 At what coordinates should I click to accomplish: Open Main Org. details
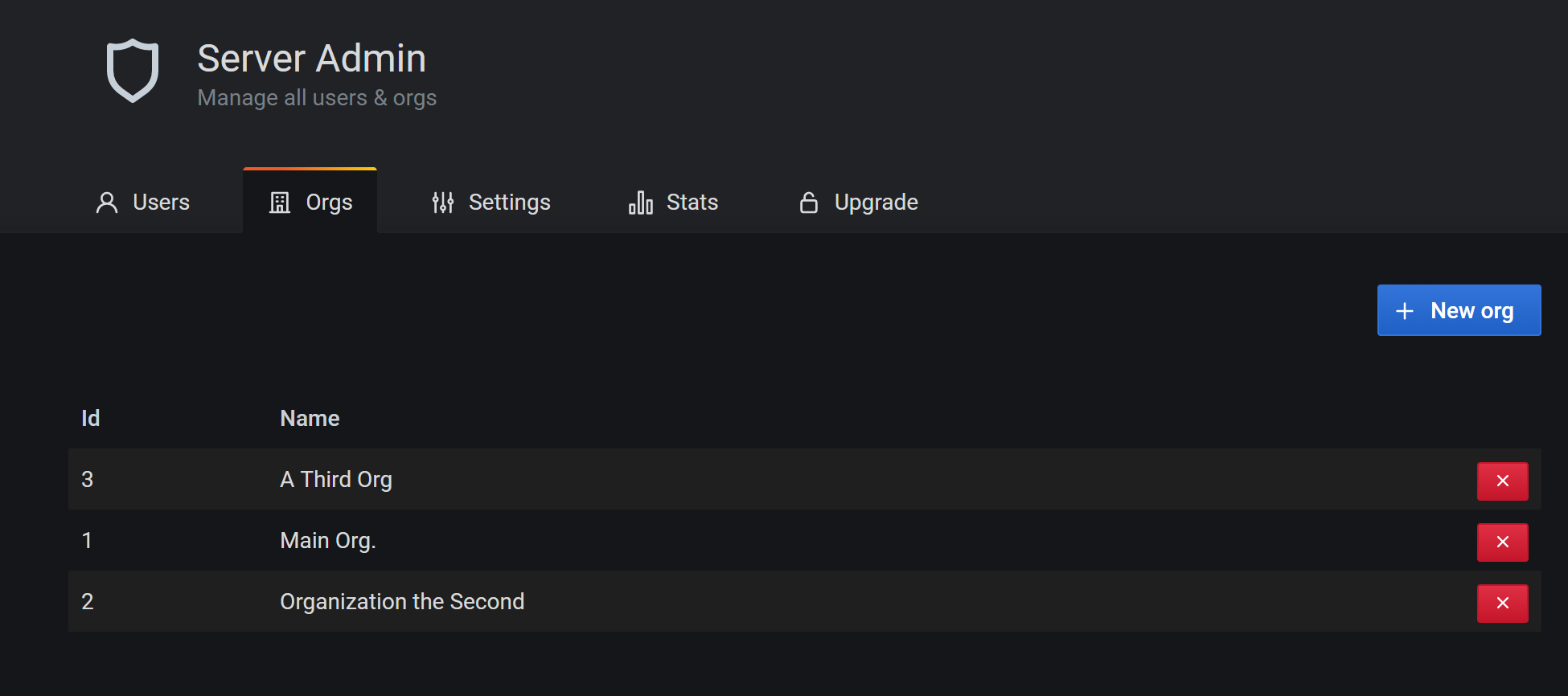[x=327, y=540]
